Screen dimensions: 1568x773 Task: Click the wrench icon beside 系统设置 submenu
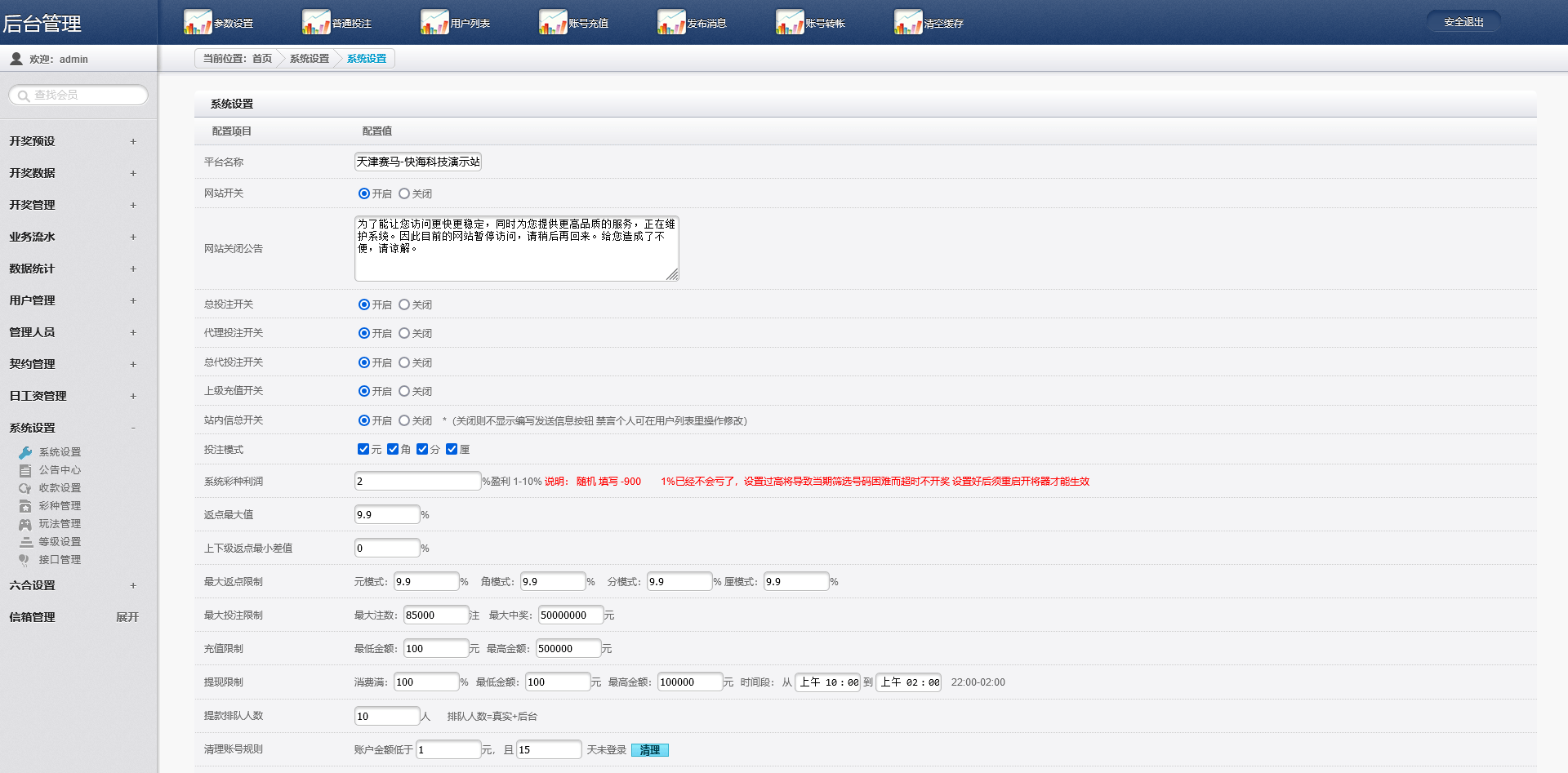point(25,452)
